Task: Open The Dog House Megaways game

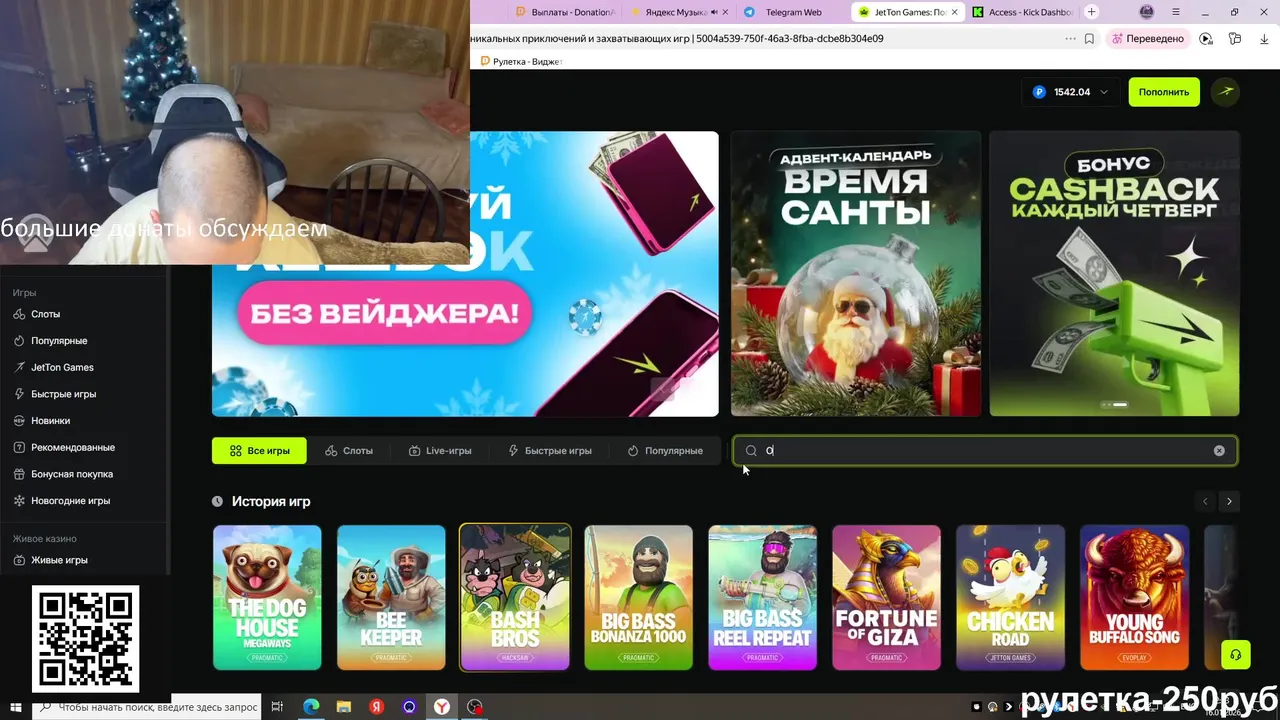Action: (267, 597)
